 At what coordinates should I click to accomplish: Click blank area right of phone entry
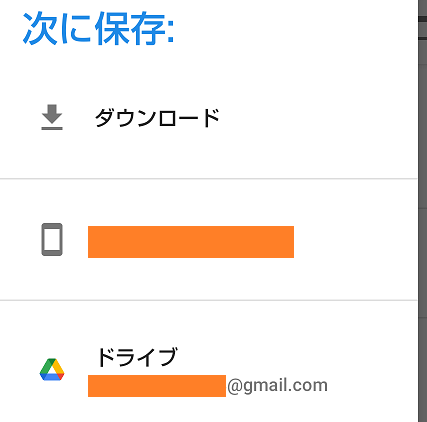355,241
